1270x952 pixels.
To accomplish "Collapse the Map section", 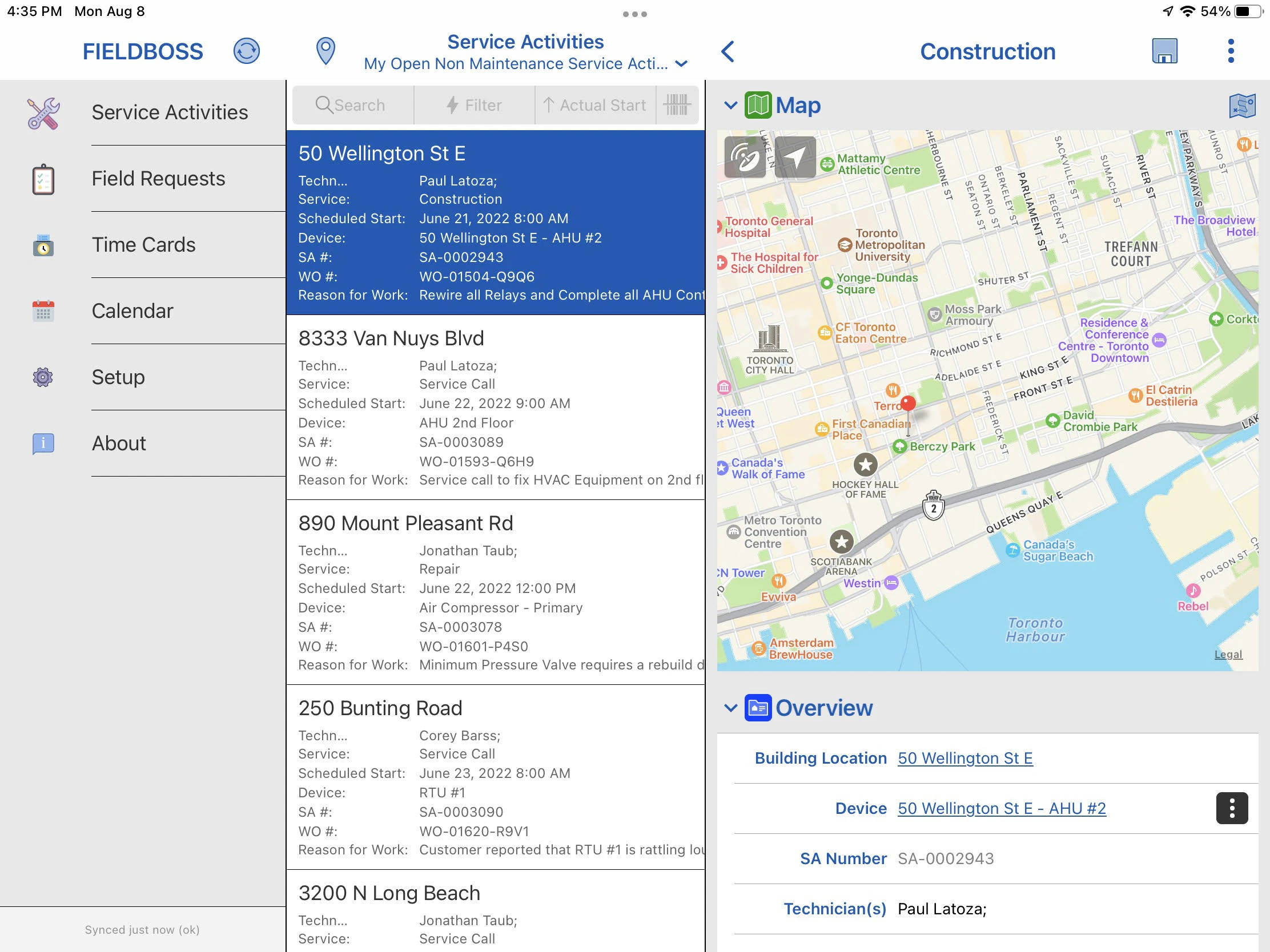I will (x=730, y=105).
